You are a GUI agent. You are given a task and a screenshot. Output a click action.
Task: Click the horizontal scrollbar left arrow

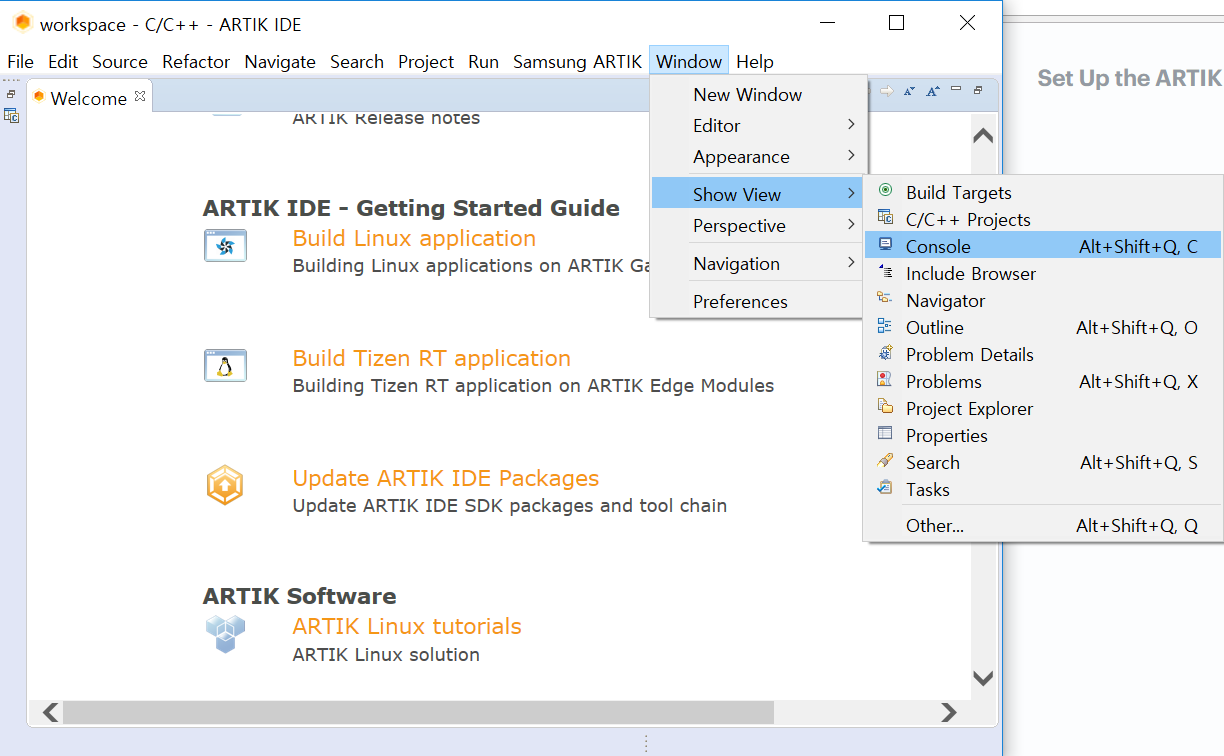coord(50,712)
